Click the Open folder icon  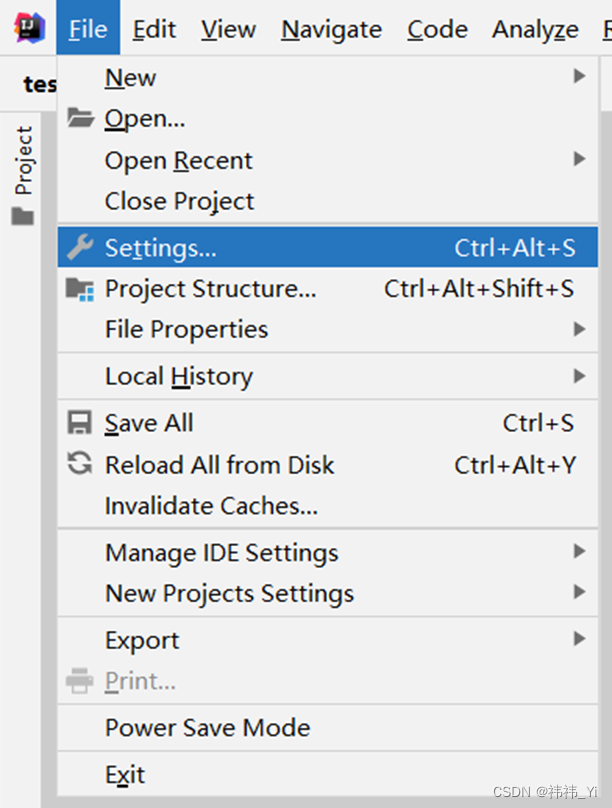click(80, 119)
